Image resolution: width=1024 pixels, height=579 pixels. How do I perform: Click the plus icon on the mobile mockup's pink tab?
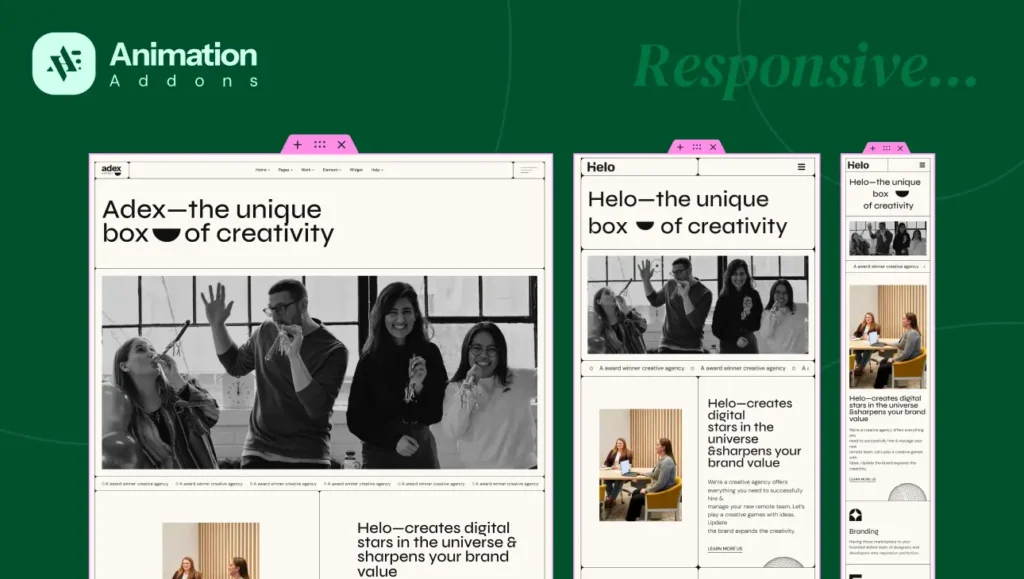tap(873, 149)
